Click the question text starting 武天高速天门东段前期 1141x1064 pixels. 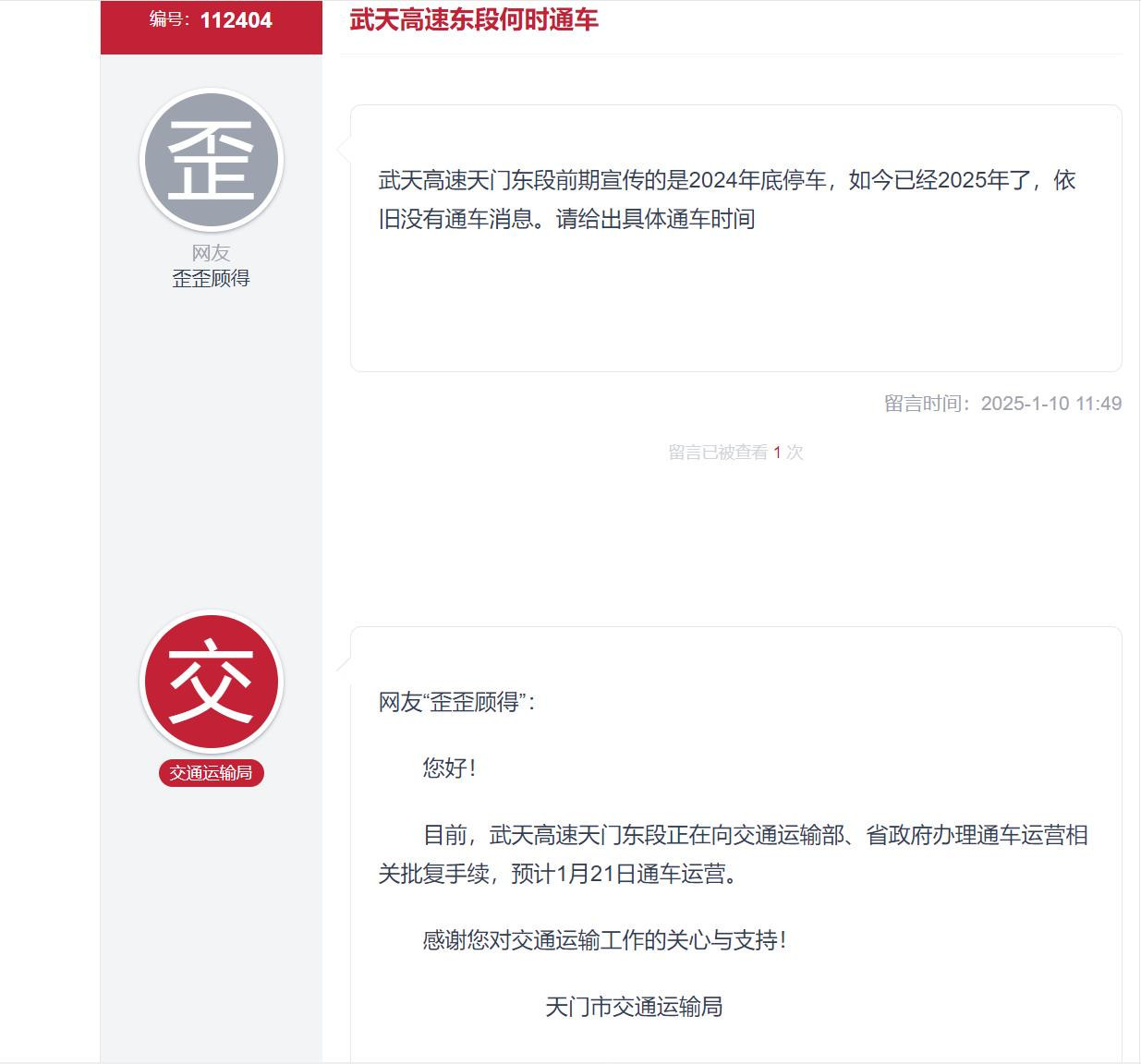(x=727, y=199)
